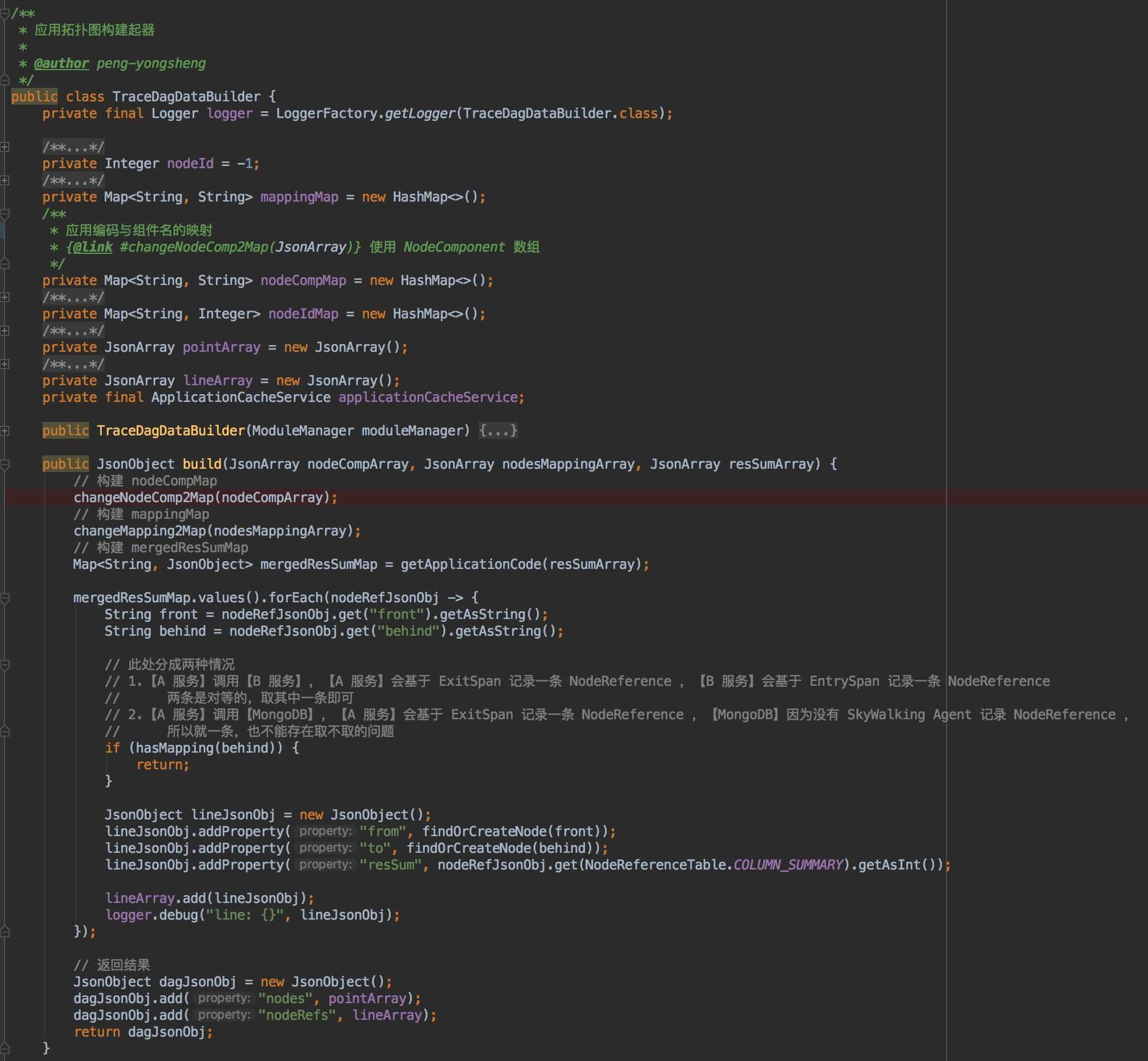Expand folded comment above pointArray field
Image resolution: width=1148 pixels, height=1061 pixels.
pyautogui.click(x=4, y=331)
